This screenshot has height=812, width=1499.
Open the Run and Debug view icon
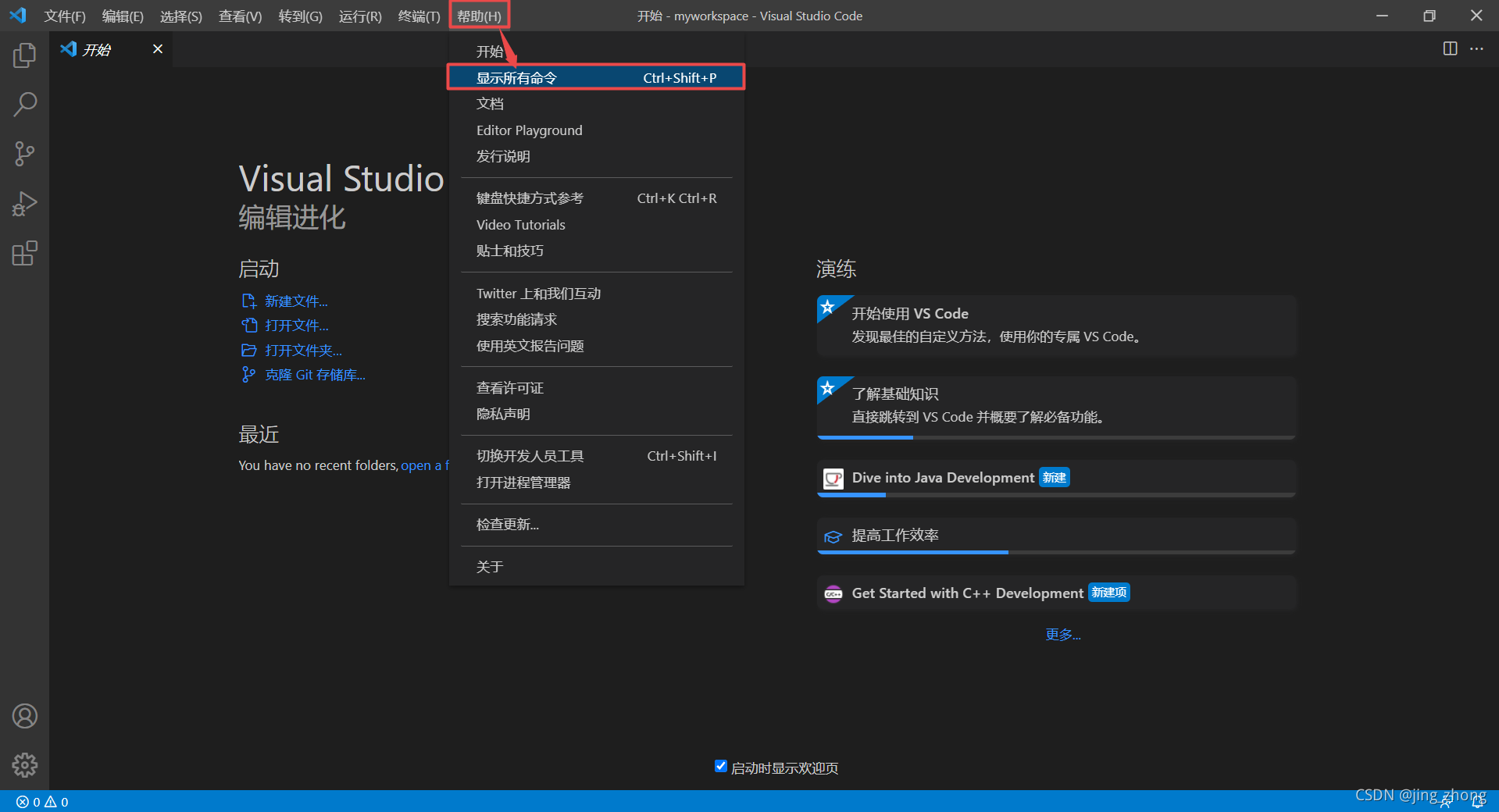(24, 204)
